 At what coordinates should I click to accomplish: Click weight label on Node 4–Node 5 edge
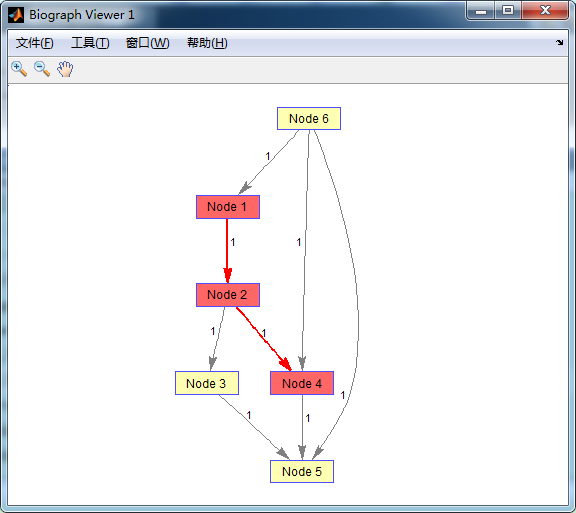click(308, 418)
